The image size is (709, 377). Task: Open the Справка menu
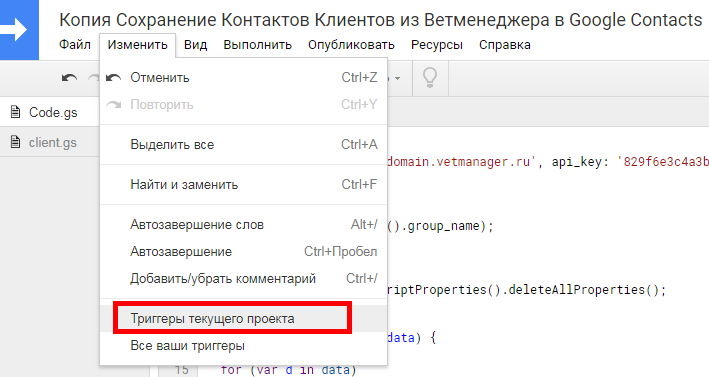505,45
